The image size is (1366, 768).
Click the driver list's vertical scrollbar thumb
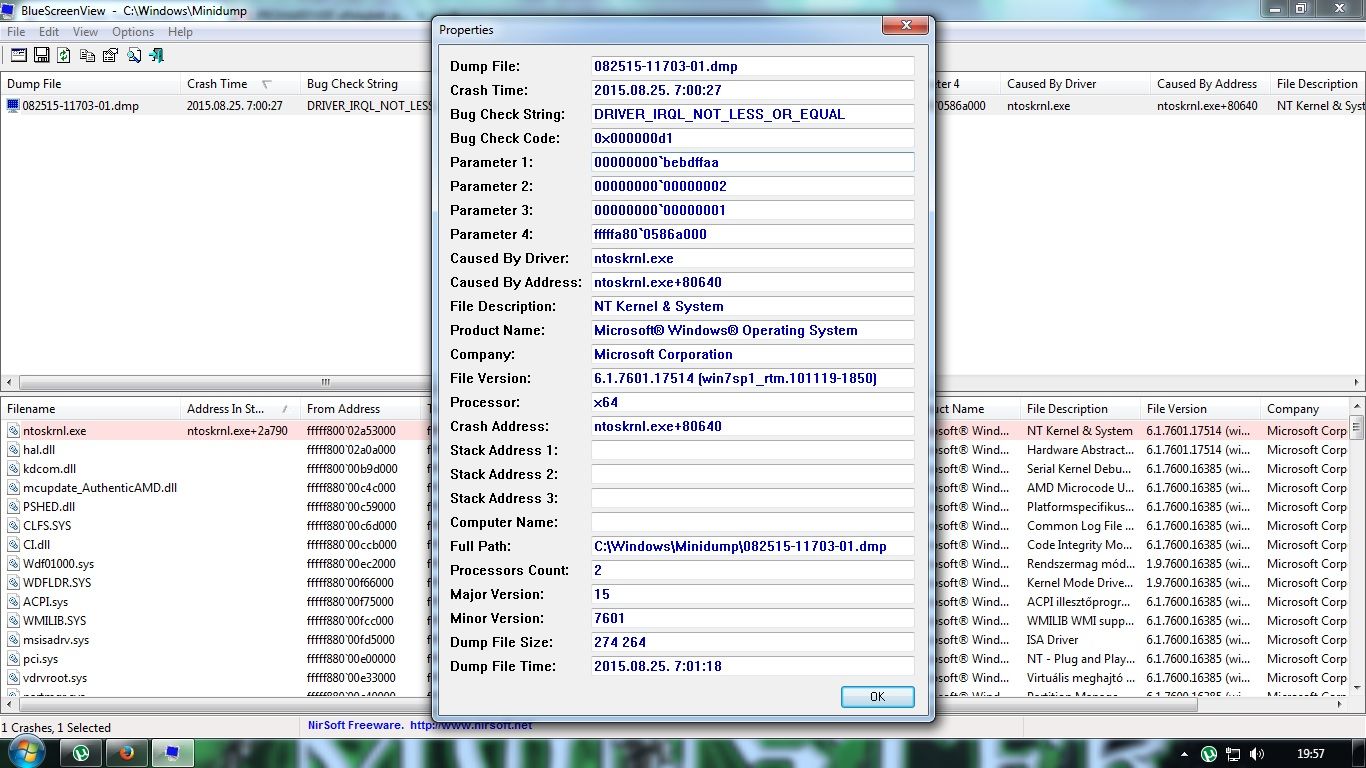(1357, 430)
